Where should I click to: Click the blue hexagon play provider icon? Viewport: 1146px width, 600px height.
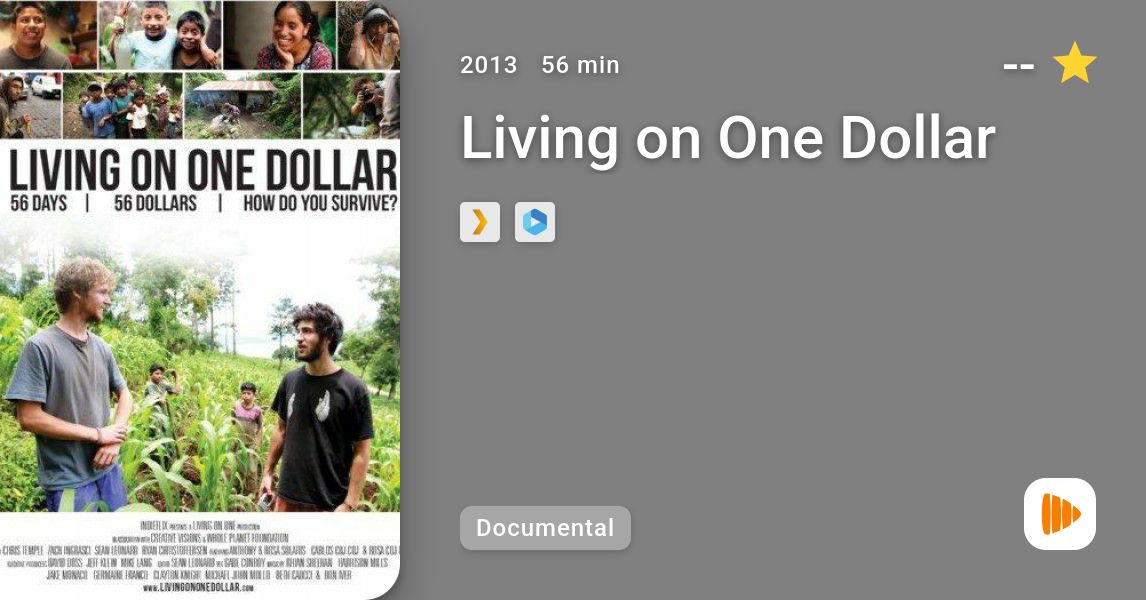[x=535, y=222]
